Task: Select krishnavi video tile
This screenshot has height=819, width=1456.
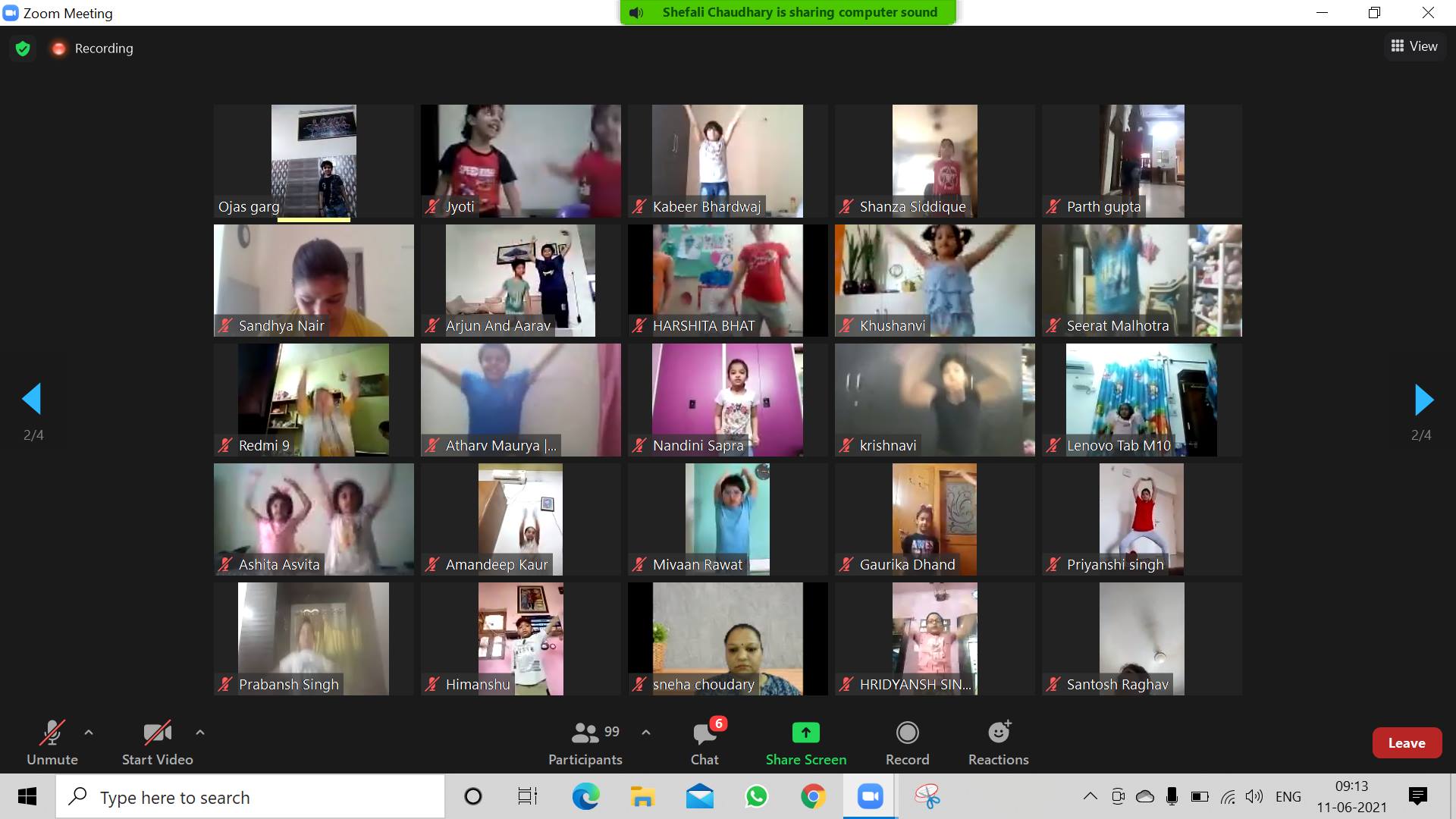Action: [x=935, y=400]
